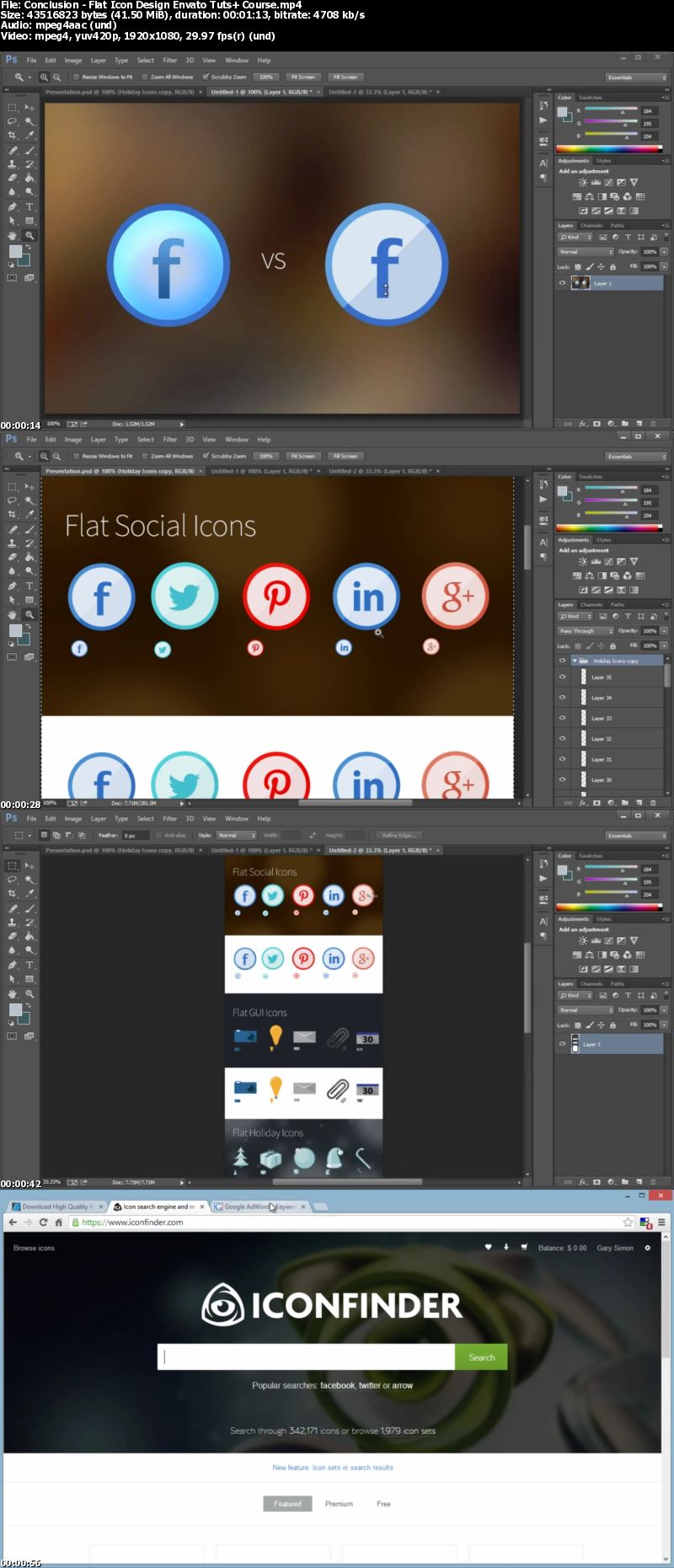Click zoom-out magnifier in 00:00:14 frame options bar
The width and height of the screenshot is (674, 1568).
(x=57, y=77)
